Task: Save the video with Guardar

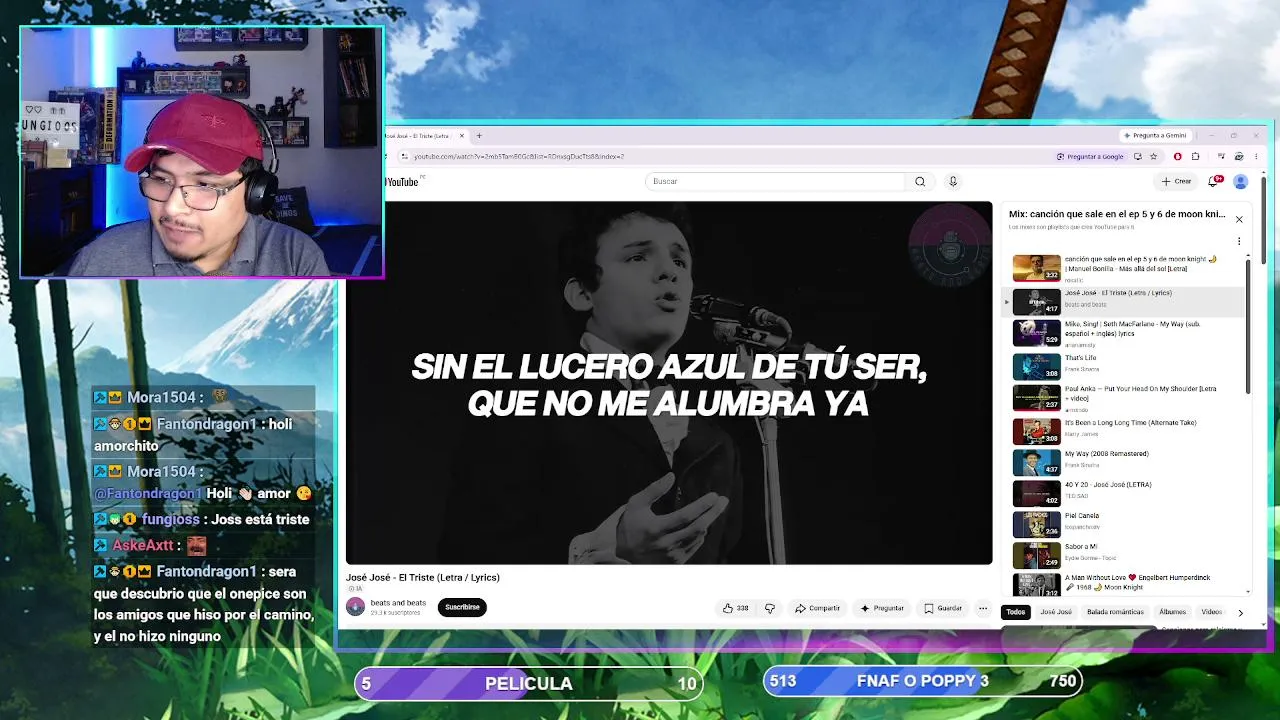Action: tap(943, 608)
